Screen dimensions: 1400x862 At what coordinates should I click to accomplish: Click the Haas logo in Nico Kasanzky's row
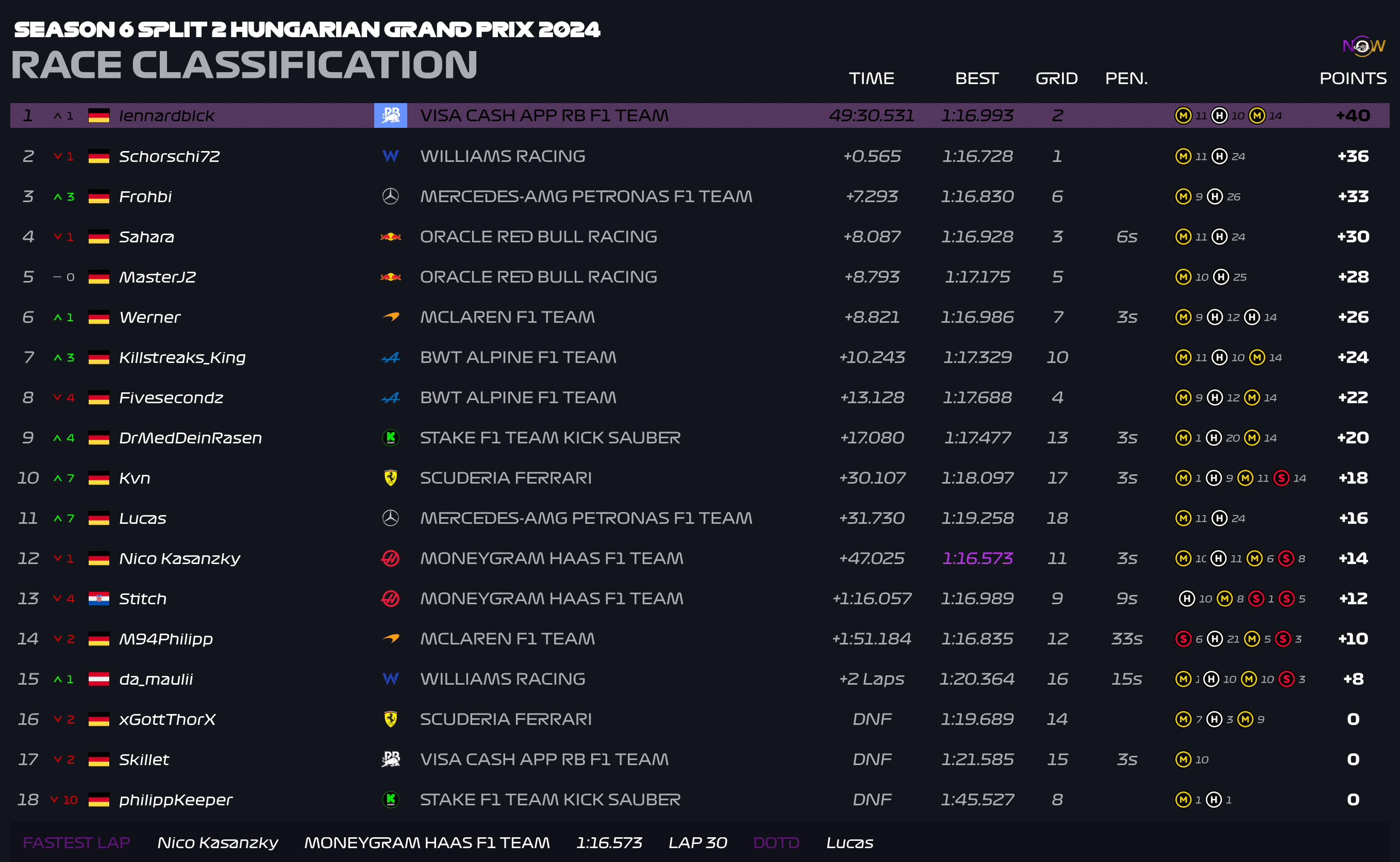click(391, 558)
